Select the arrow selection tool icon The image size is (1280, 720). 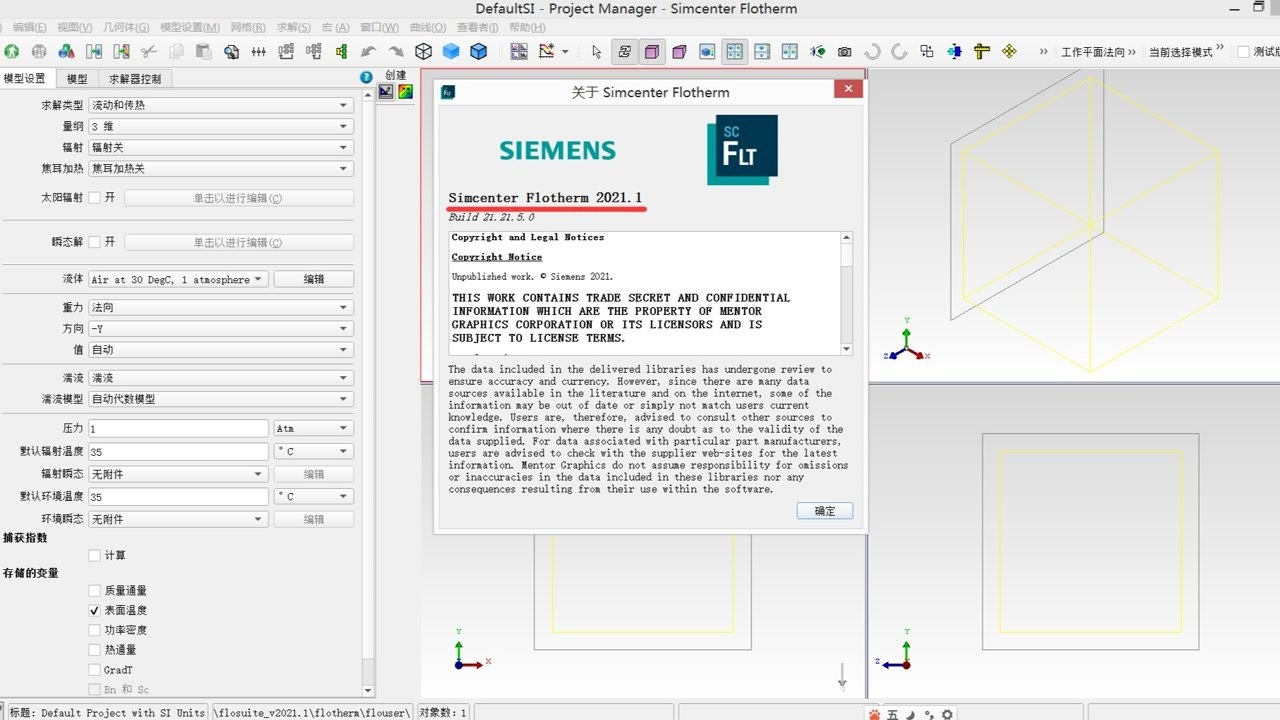click(x=597, y=50)
